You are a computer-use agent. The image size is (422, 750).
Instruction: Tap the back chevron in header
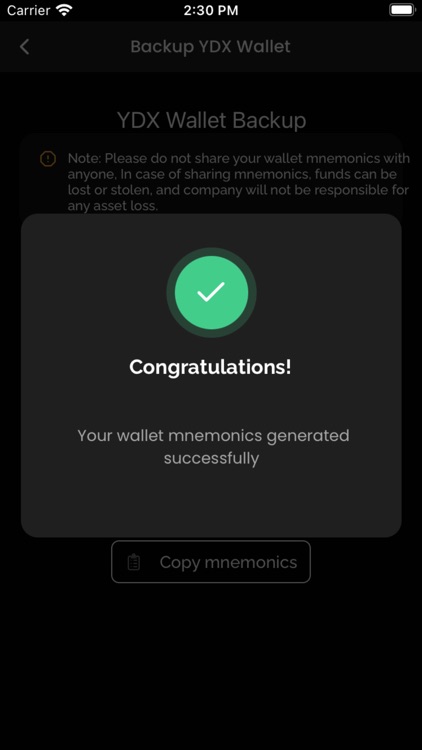coord(24,47)
